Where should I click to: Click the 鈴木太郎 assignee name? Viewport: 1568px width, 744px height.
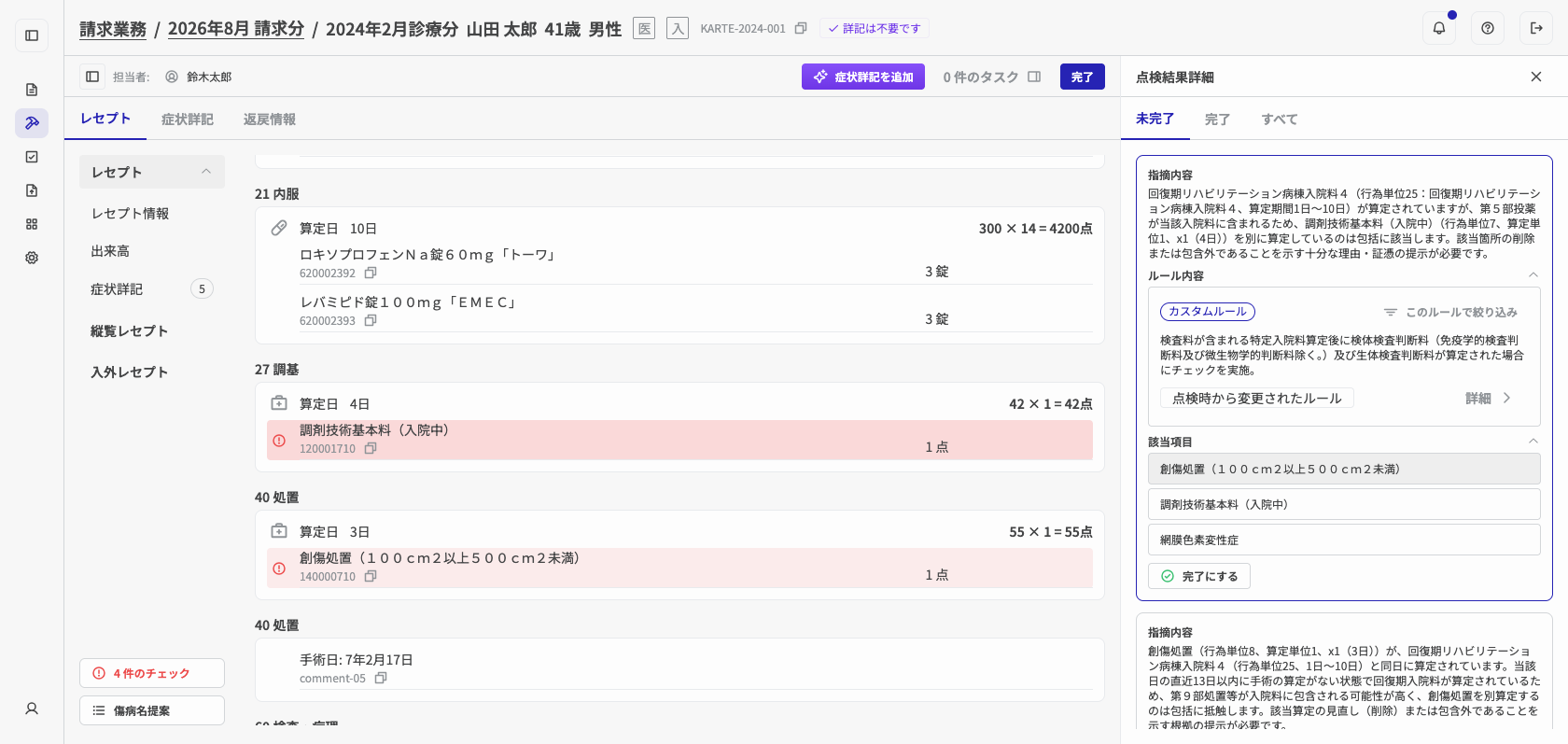[209, 77]
